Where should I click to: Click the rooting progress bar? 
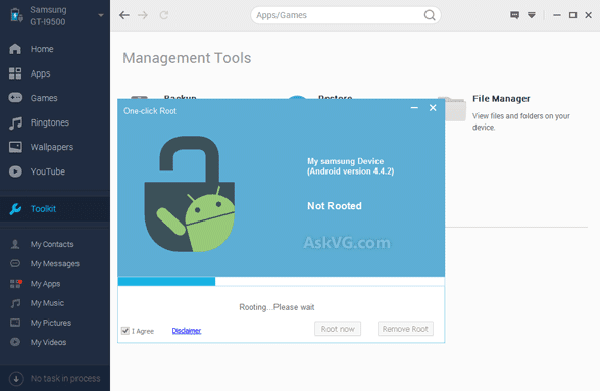[281, 282]
